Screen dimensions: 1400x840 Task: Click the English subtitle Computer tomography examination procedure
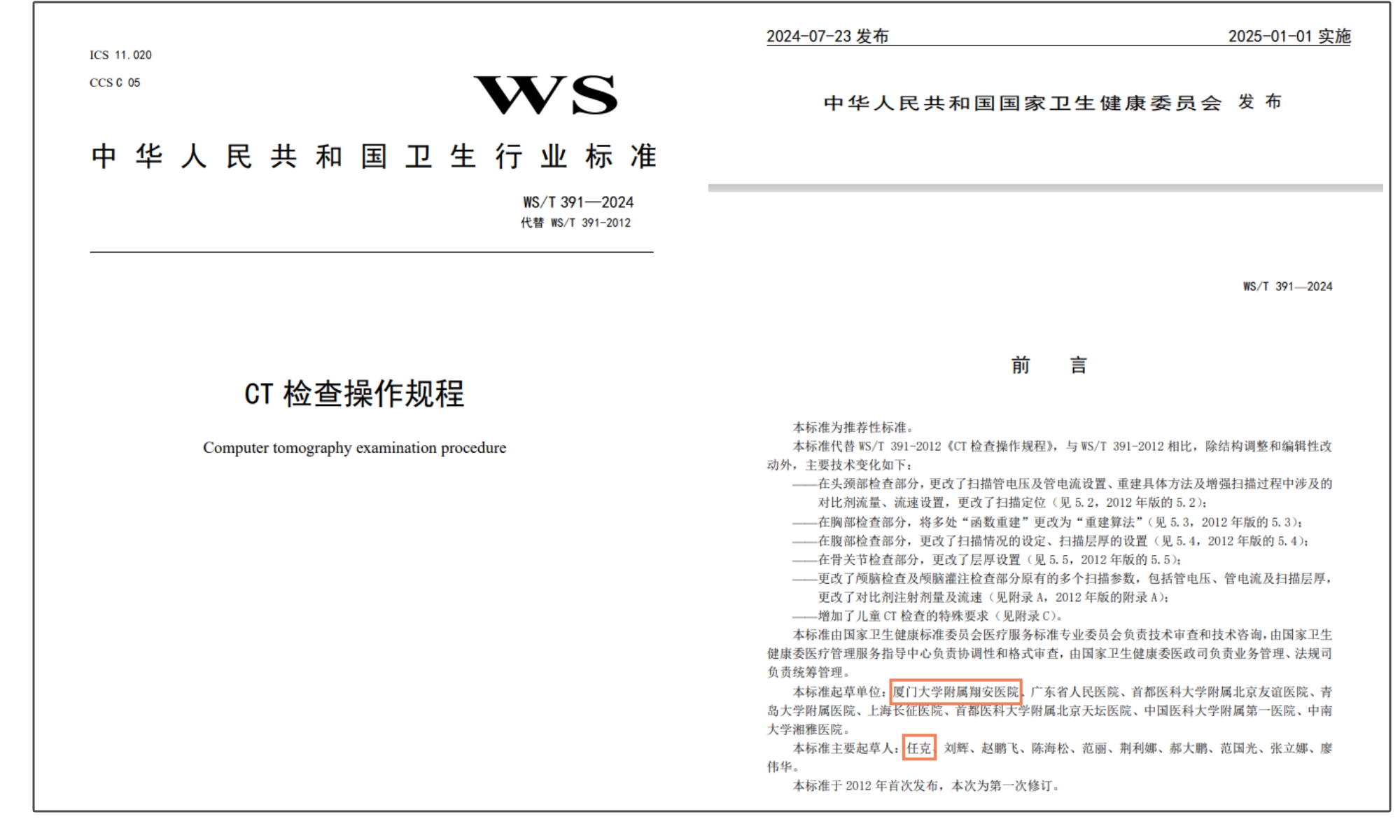click(356, 447)
